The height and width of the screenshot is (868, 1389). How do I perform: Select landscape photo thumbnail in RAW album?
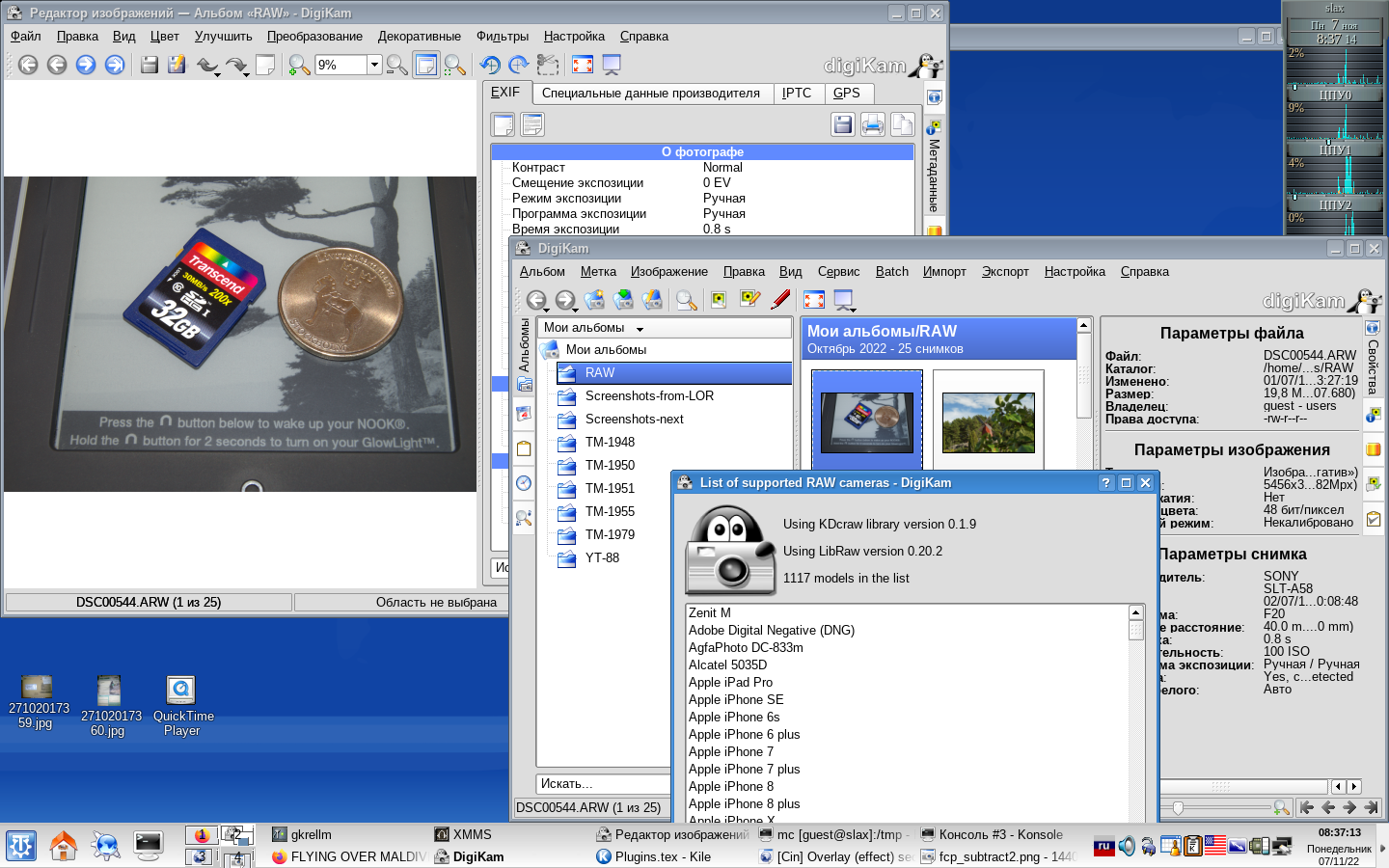click(988, 422)
